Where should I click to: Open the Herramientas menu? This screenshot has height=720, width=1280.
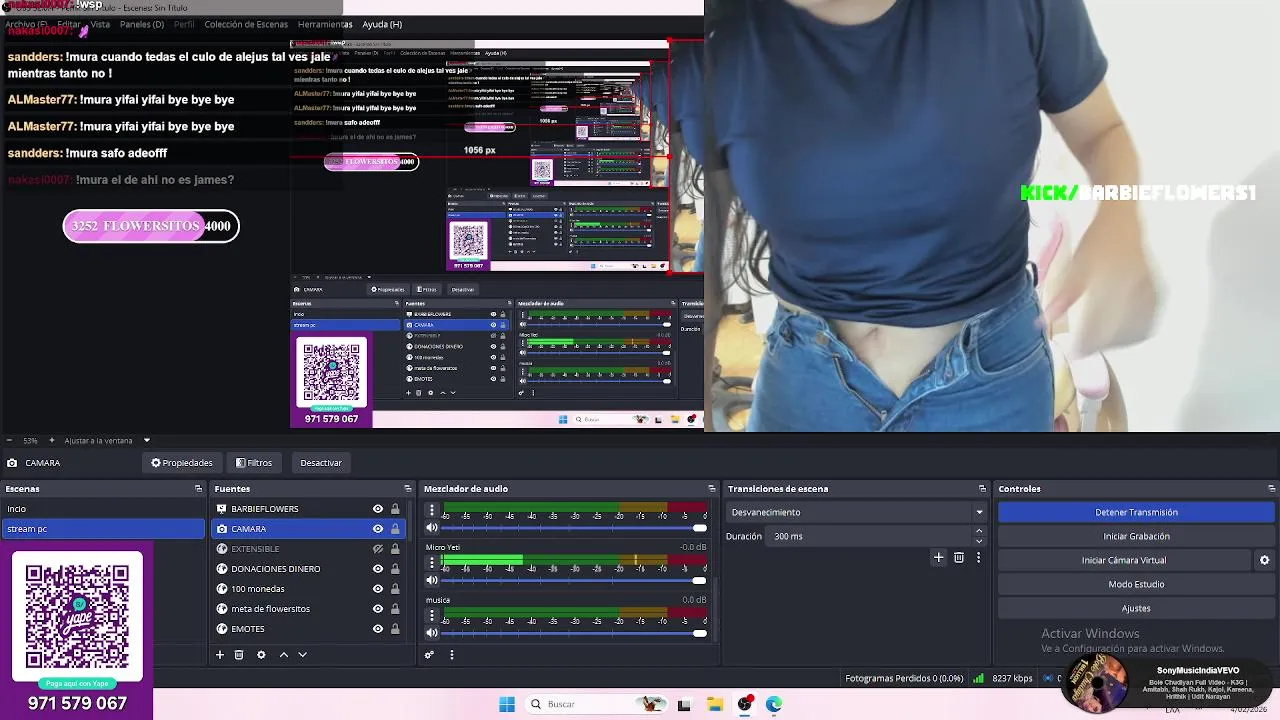(x=324, y=24)
